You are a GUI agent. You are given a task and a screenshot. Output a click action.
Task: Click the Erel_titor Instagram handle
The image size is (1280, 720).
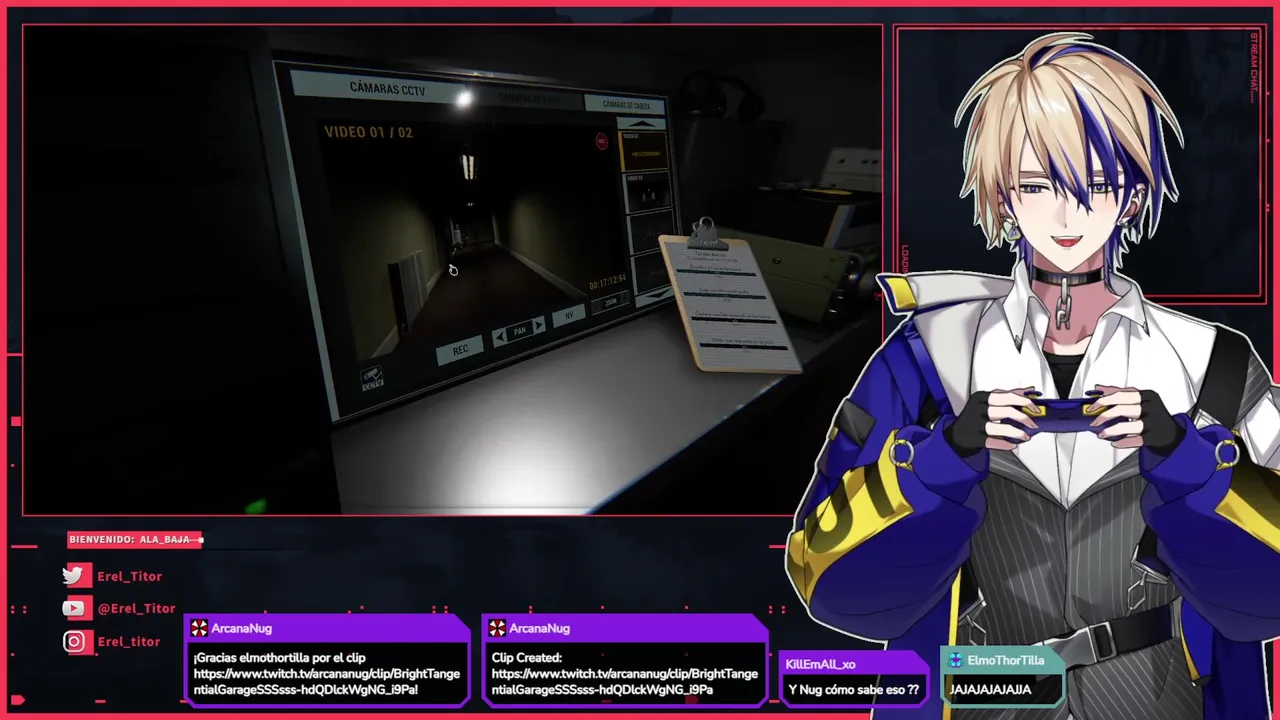click(x=128, y=641)
